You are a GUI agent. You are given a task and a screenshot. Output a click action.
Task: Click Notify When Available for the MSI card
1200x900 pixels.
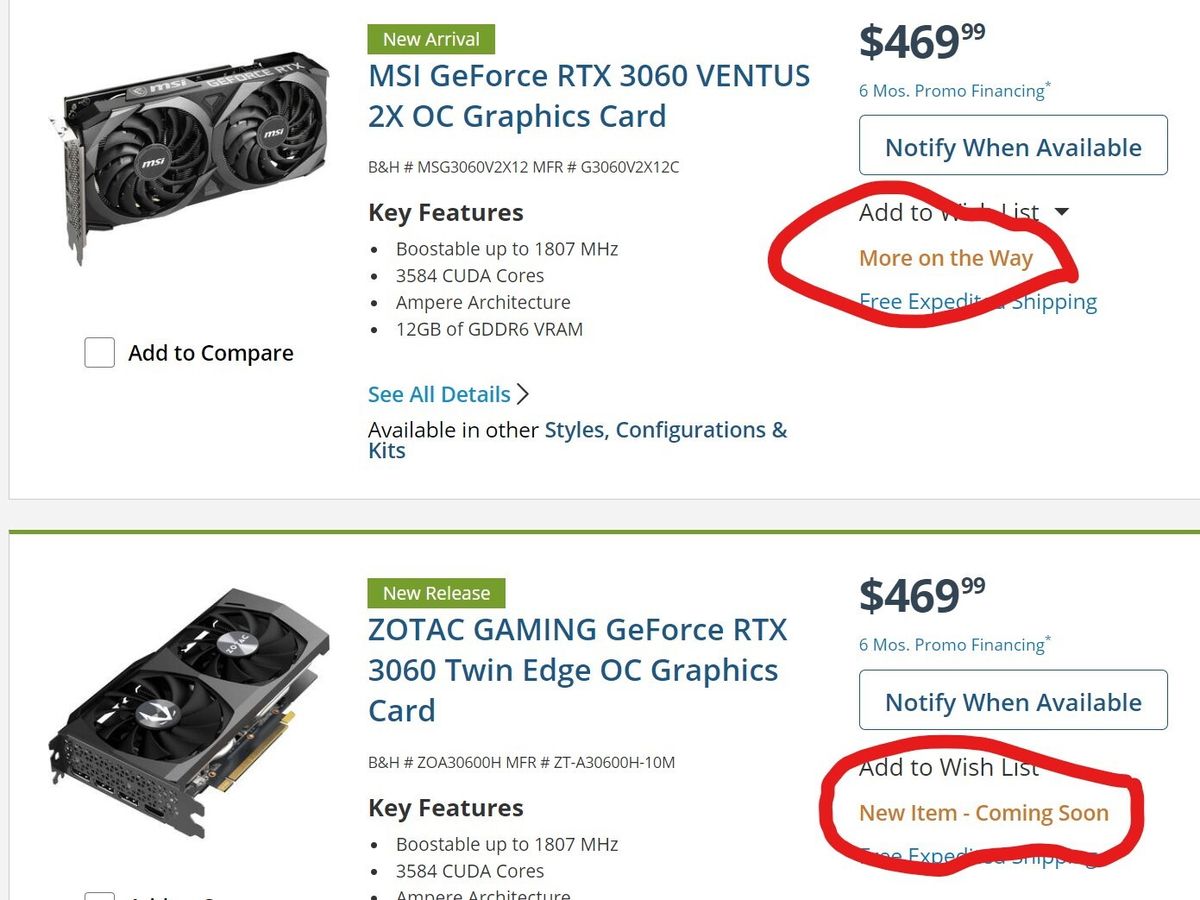(x=1013, y=146)
